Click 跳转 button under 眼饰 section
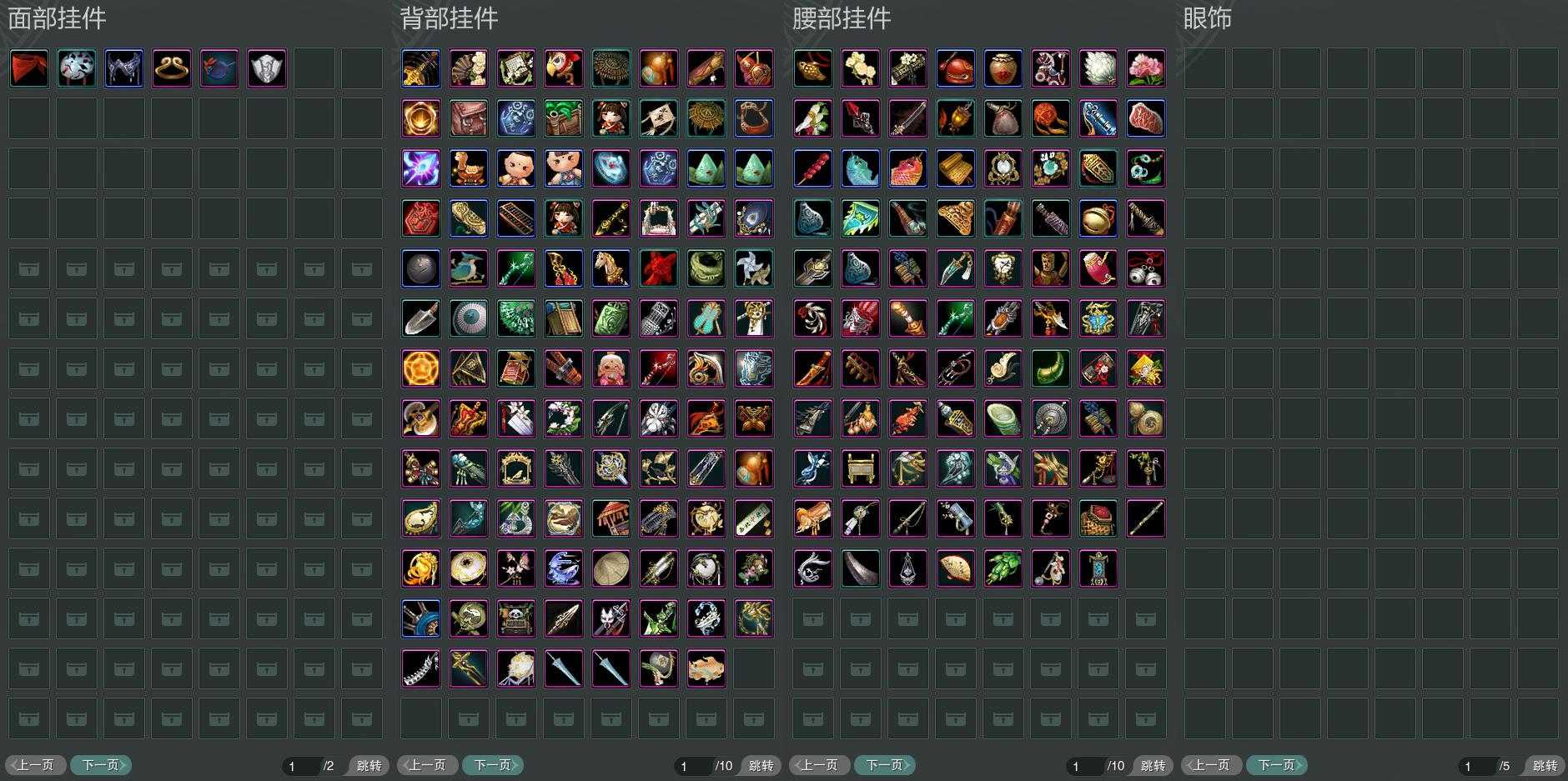1568x781 pixels. click(1545, 765)
